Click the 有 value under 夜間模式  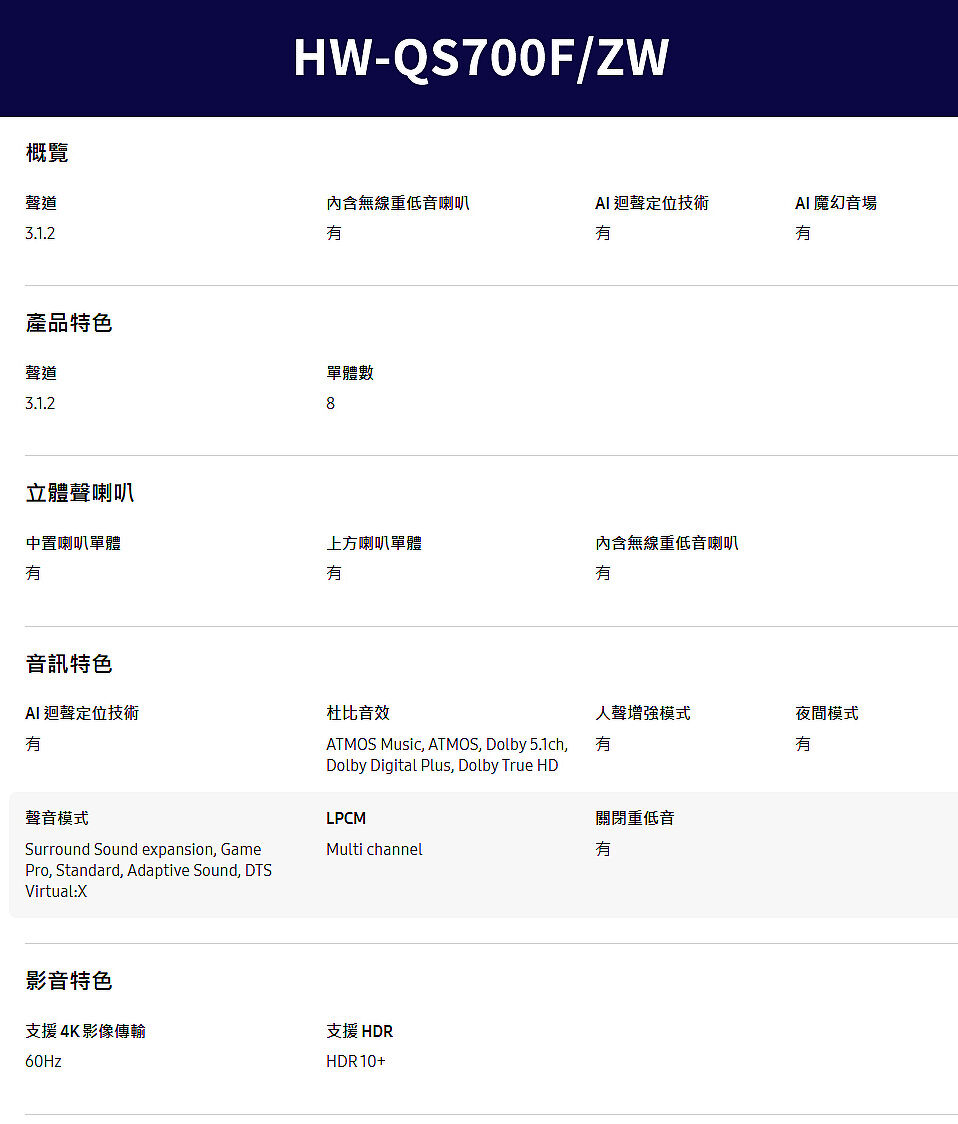(x=803, y=744)
